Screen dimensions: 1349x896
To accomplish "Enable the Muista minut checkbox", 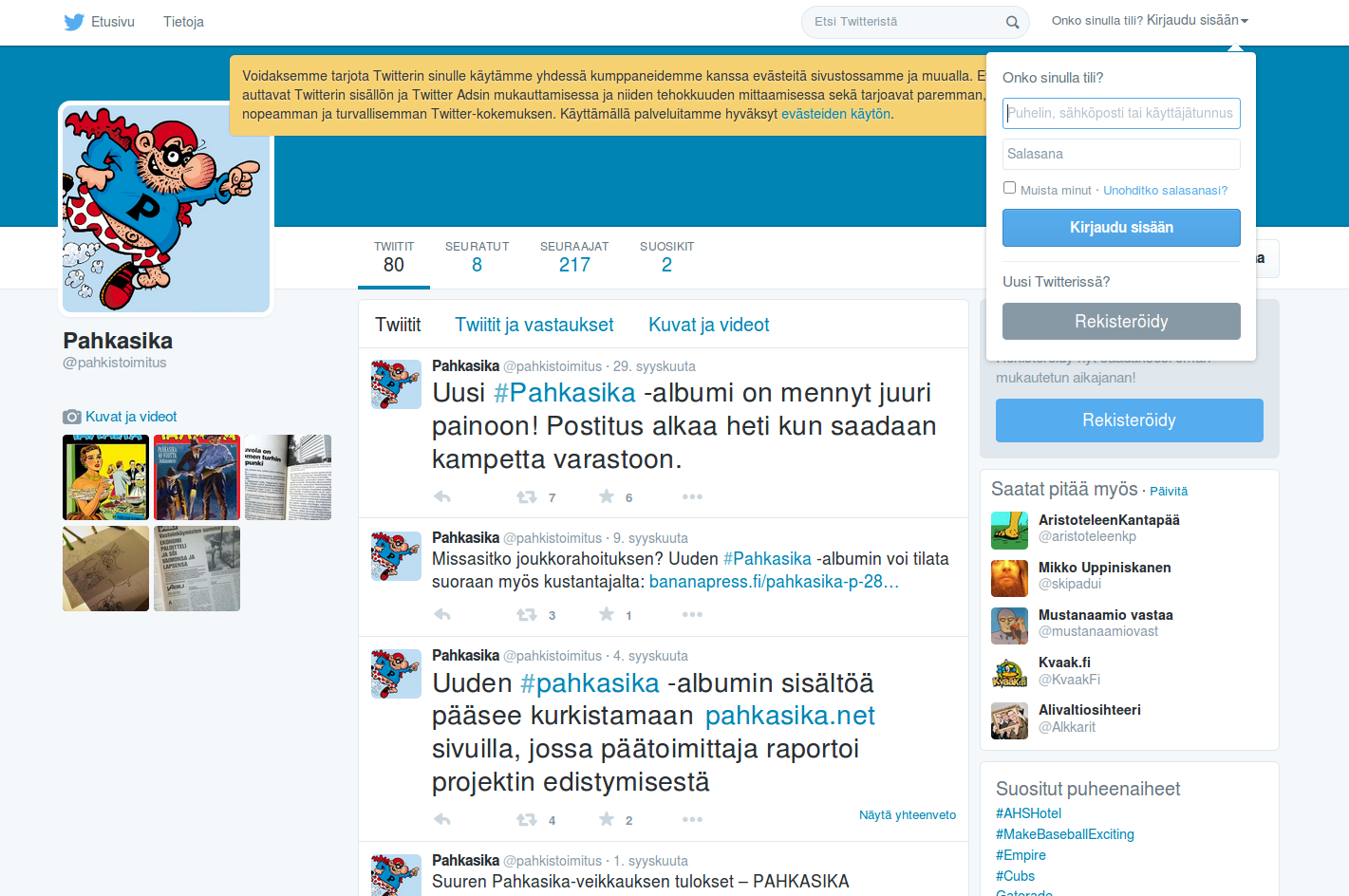I will [x=1010, y=188].
